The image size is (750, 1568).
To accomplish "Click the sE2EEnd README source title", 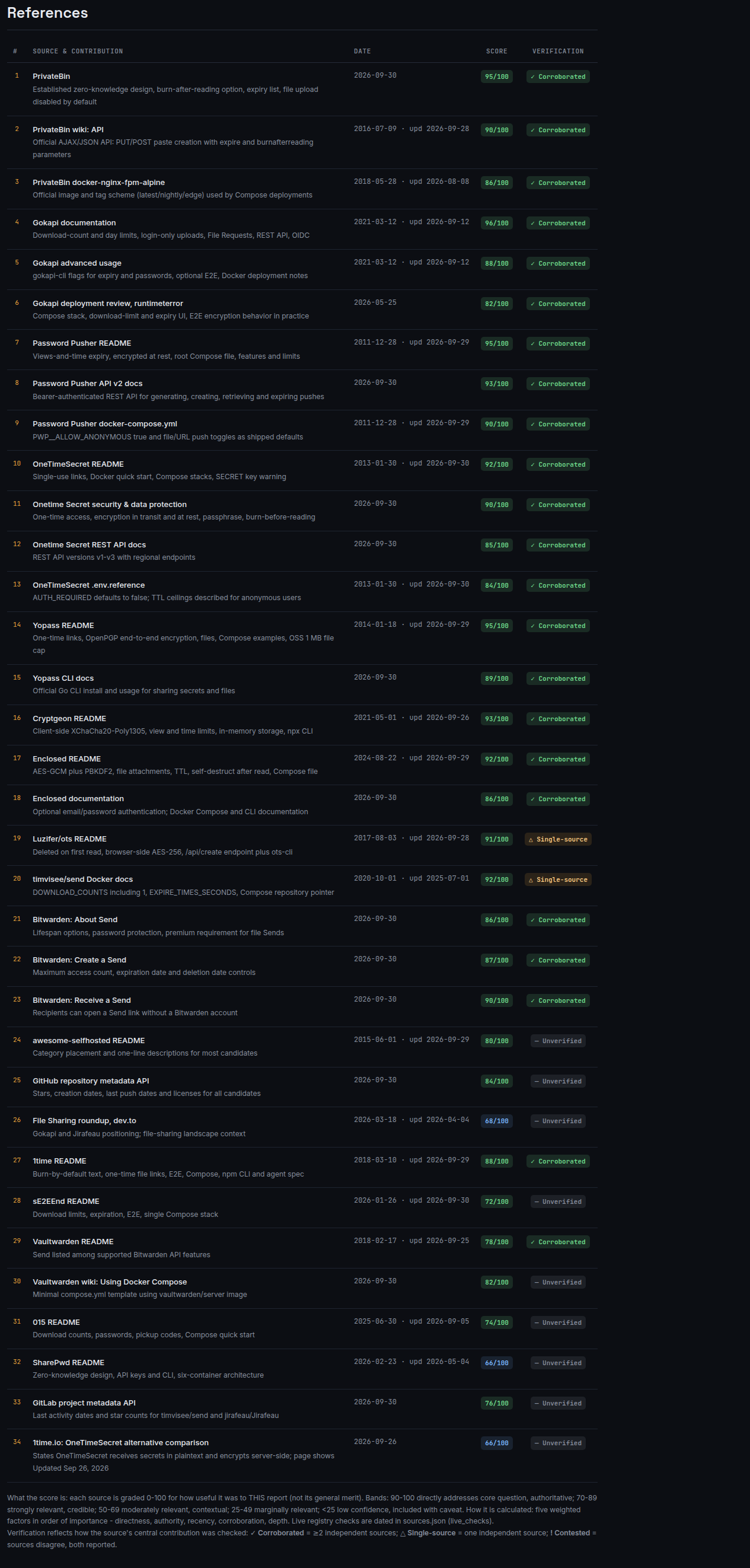I will click(x=66, y=1201).
